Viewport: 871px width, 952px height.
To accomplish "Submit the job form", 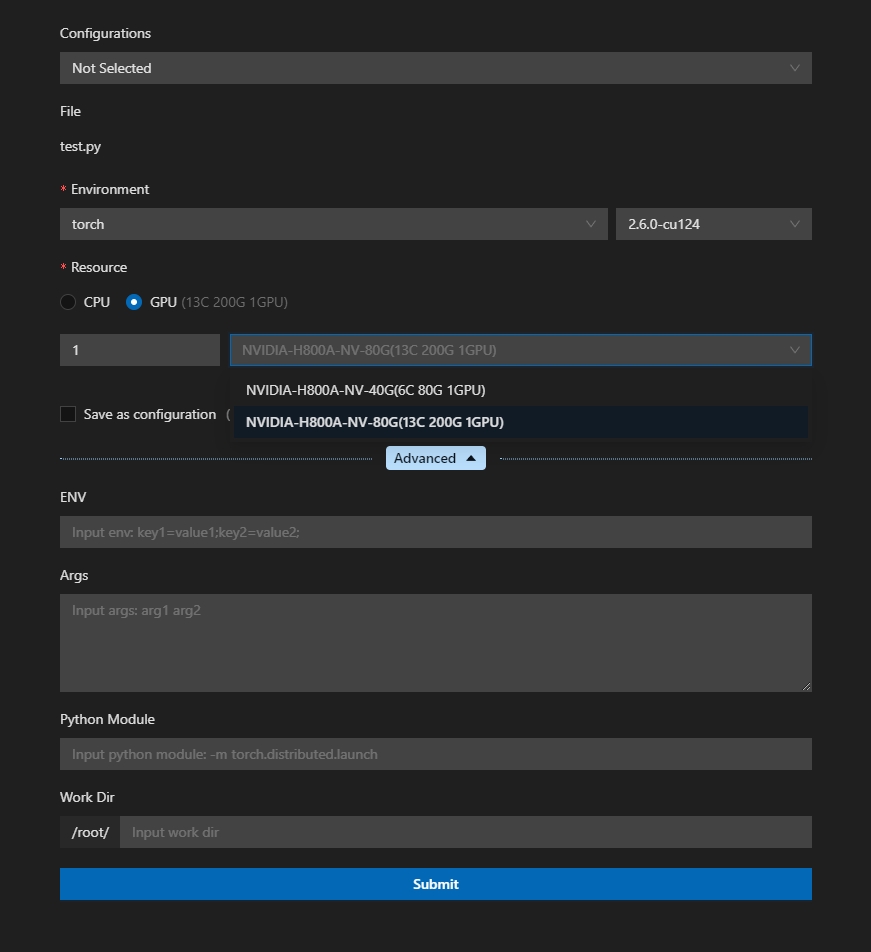I will coord(435,883).
